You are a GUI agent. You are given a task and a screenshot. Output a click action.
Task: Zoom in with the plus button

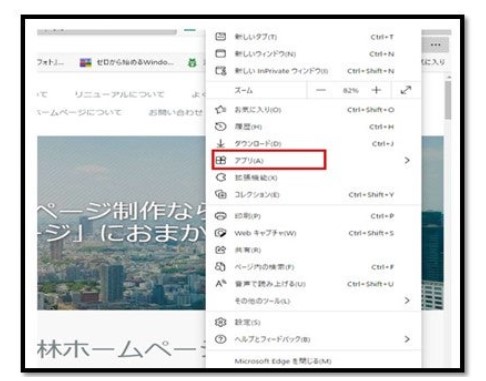click(376, 90)
